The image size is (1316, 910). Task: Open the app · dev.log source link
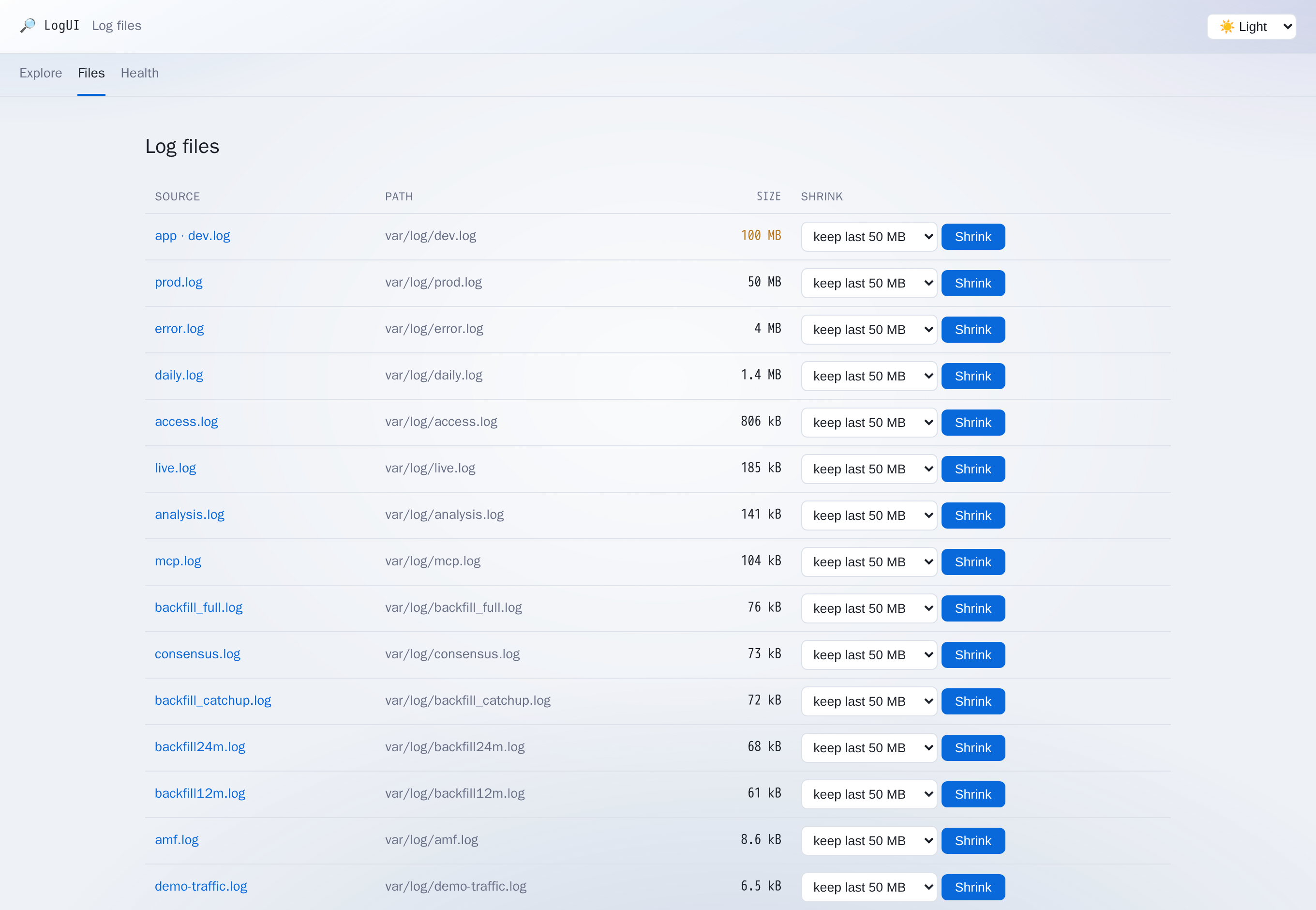coord(192,235)
